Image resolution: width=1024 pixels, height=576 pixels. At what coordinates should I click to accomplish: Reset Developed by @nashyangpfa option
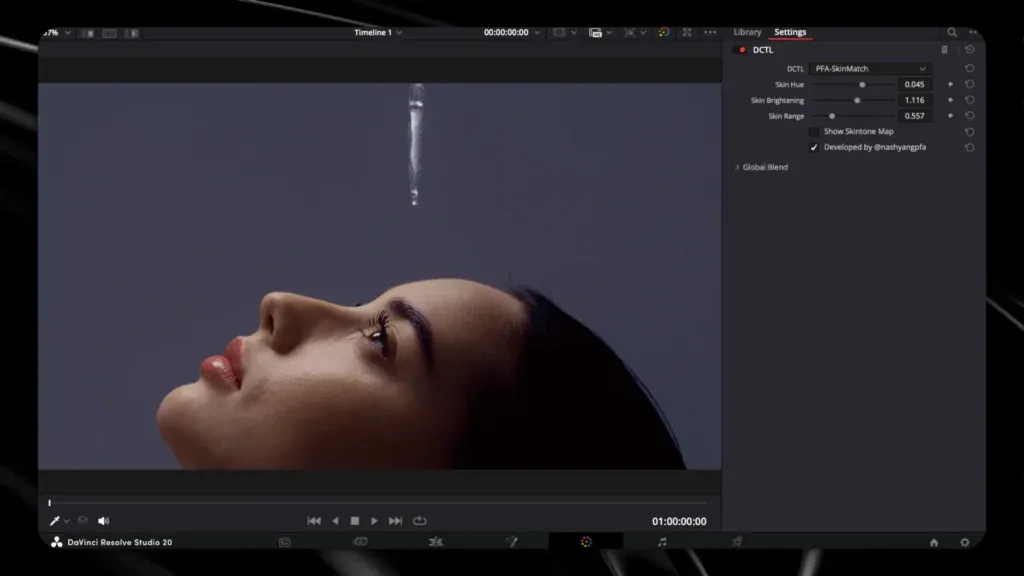(x=969, y=148)
